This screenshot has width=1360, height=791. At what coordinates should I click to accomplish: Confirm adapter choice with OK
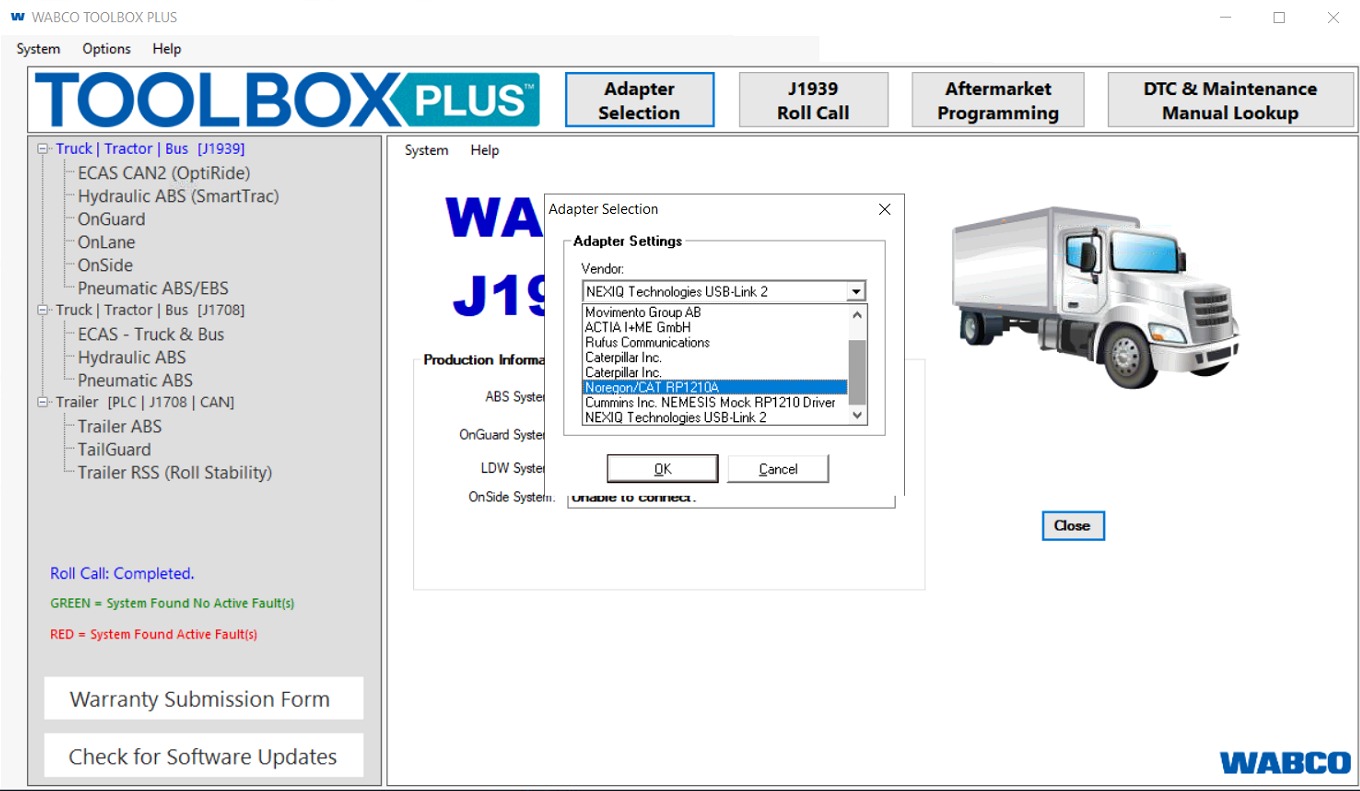tap(662, 468)
